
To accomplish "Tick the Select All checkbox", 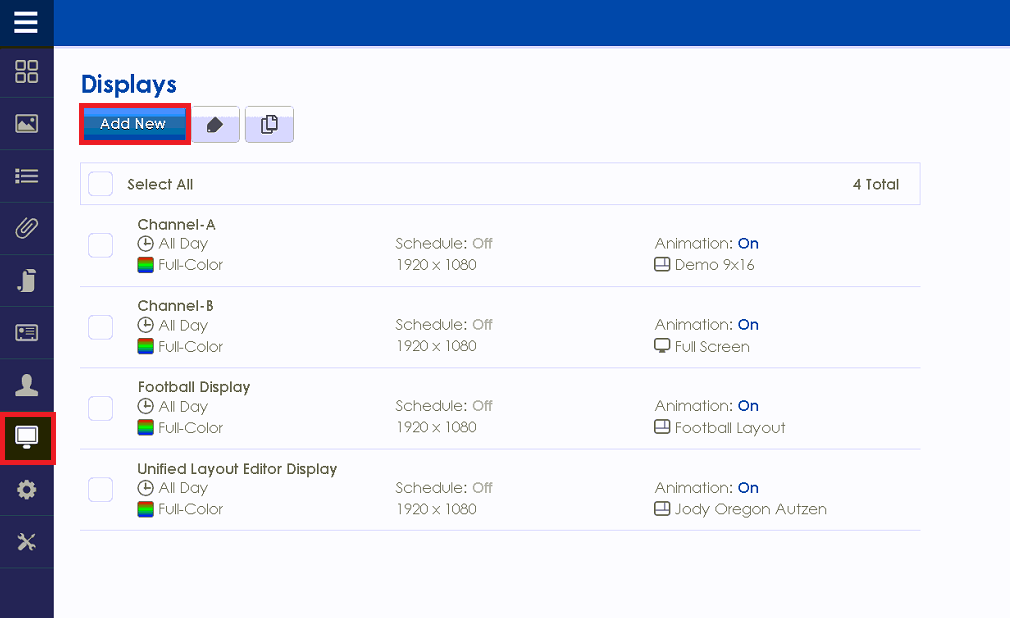I will click(x=101, y=184).
